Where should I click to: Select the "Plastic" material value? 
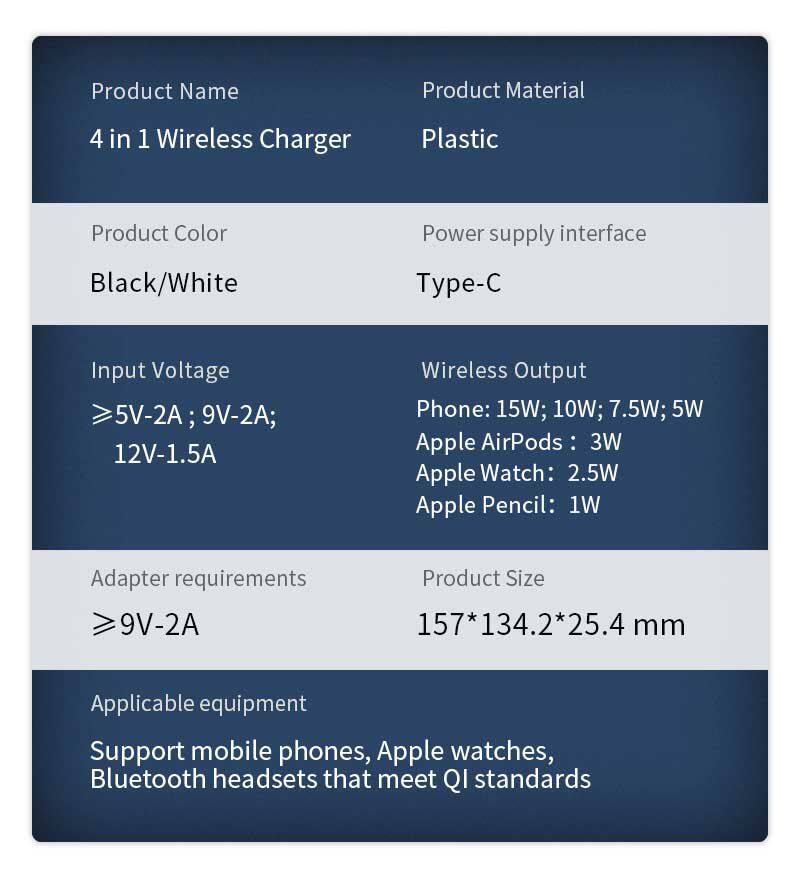click(460, 138)
